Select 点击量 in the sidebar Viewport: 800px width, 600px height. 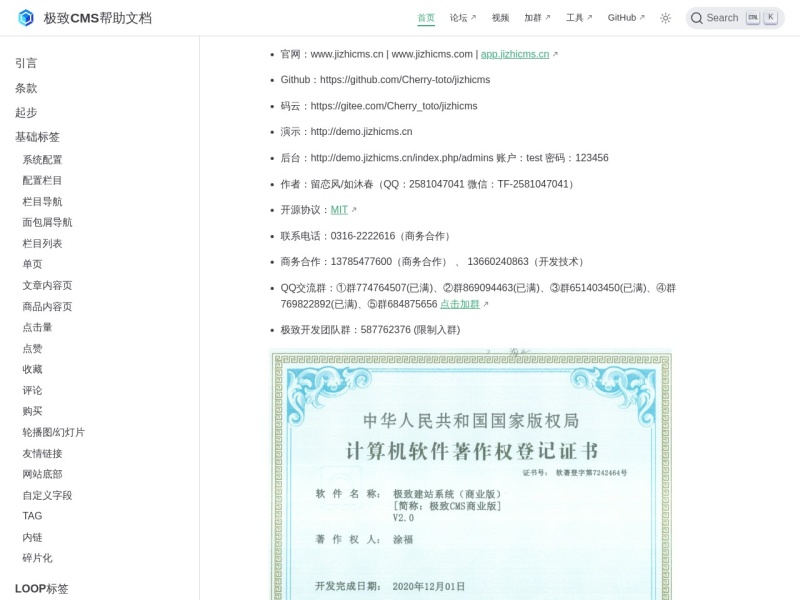click(37, 327)
